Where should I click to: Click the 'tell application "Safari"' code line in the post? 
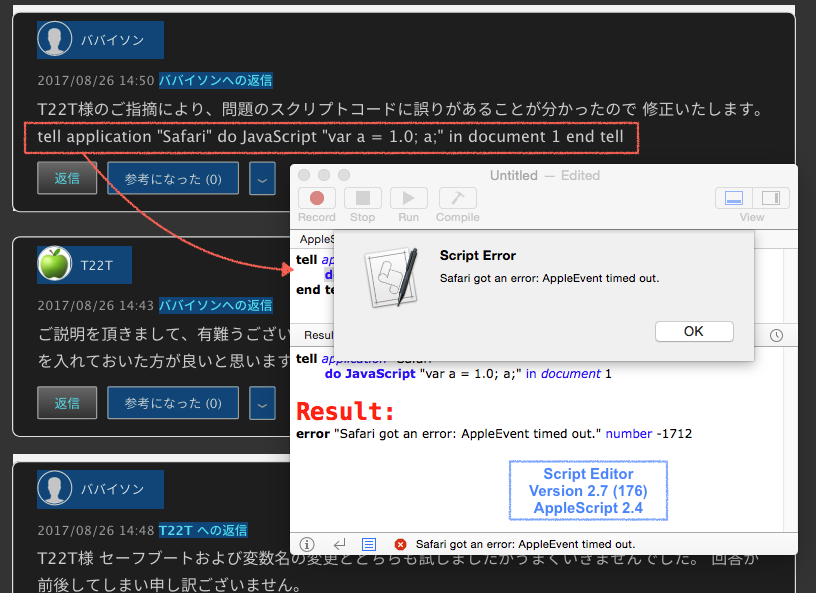(330, 137)
